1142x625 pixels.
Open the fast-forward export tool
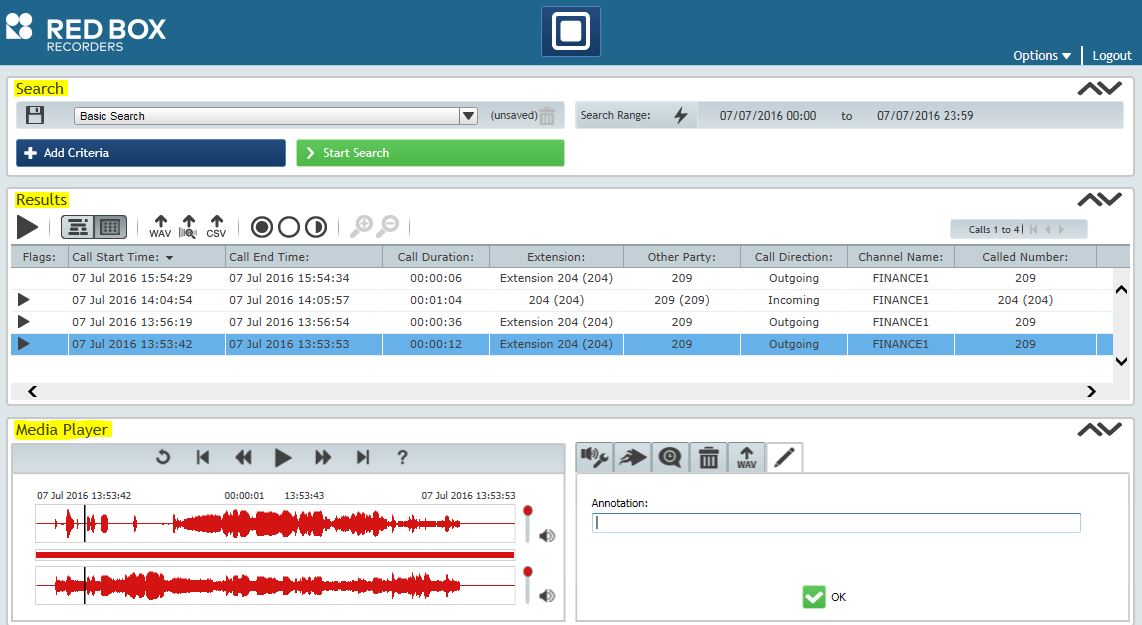[x=632, y=457]
